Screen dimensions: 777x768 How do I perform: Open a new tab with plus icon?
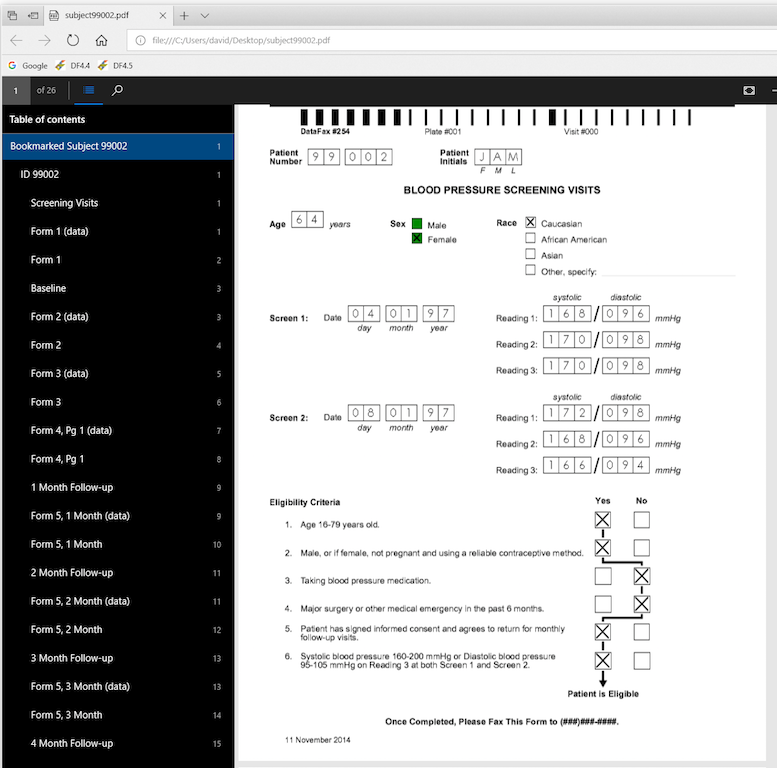point(184,15)
